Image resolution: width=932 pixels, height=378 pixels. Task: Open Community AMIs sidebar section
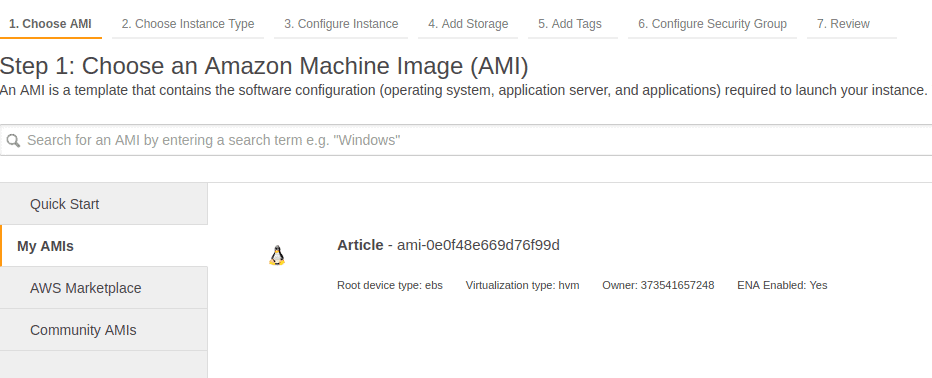point(103,330)
